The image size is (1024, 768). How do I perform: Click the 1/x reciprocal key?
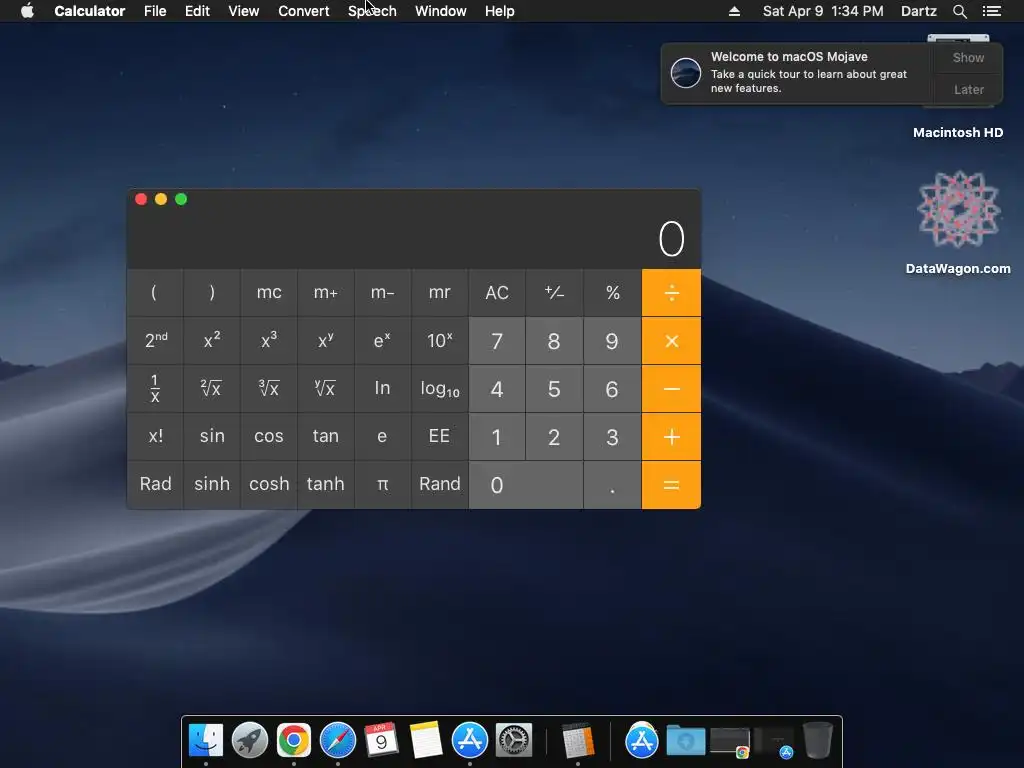click(x=155, y=389)
